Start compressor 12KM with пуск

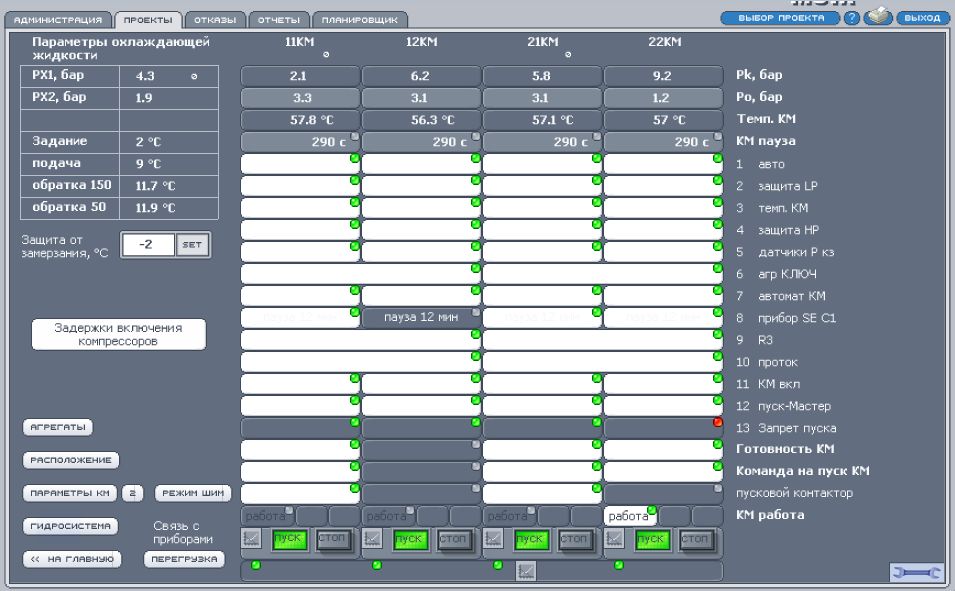[x=409, y=539]
